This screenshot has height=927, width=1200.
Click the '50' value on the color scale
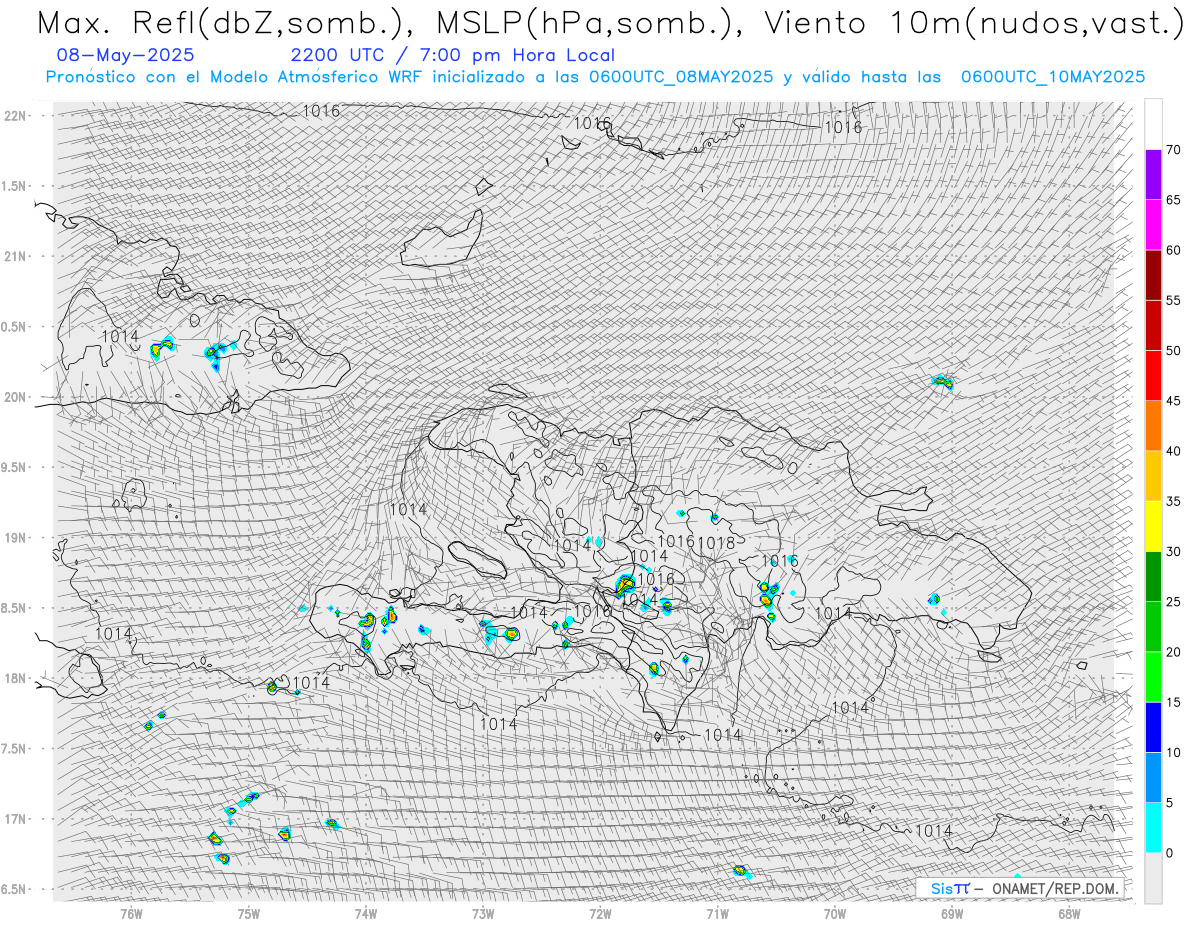click(x=1173, y=351)
